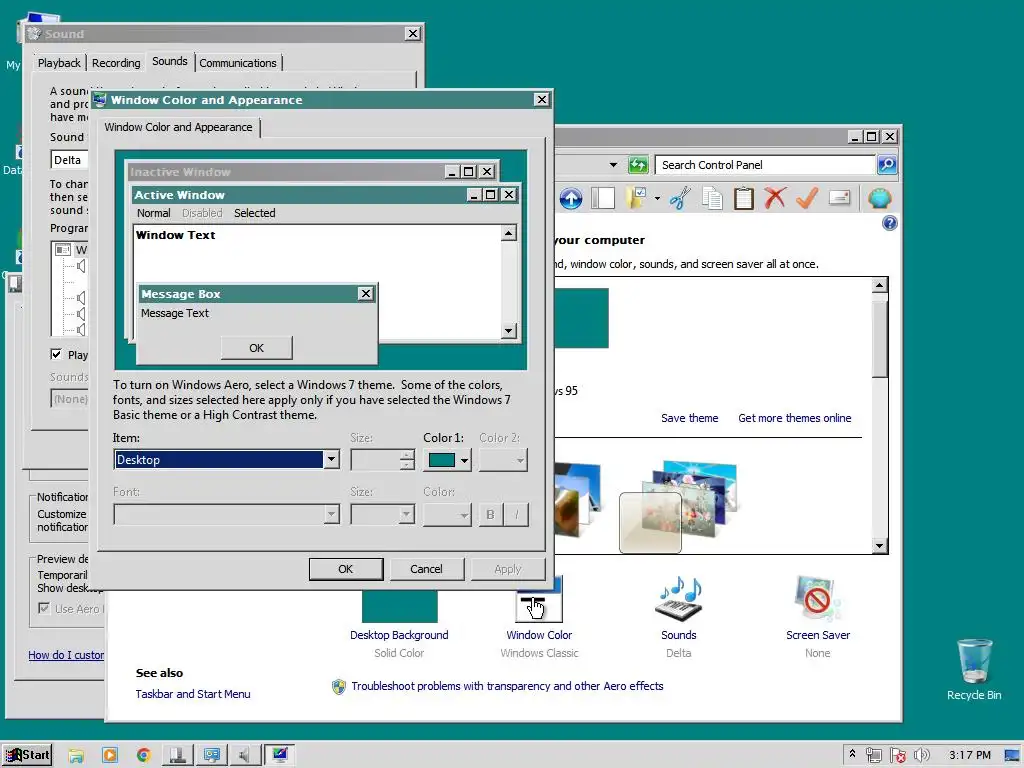
Task: Click the Cancel button
Action: coord(426,569)
